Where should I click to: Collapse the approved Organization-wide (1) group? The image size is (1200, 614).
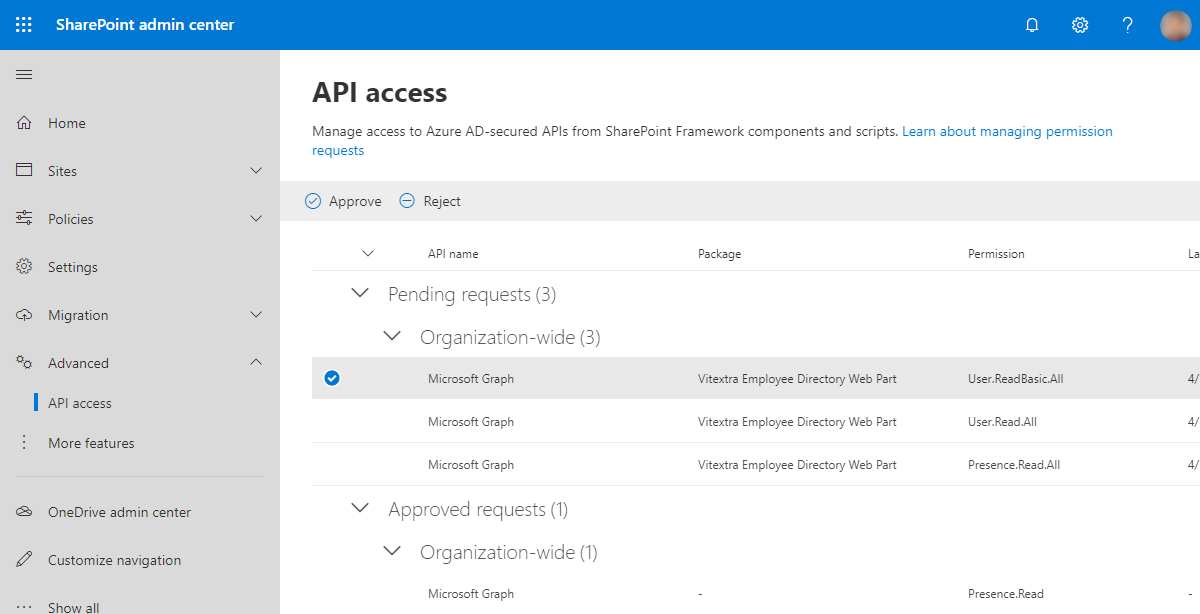click(x=392, y=552)
